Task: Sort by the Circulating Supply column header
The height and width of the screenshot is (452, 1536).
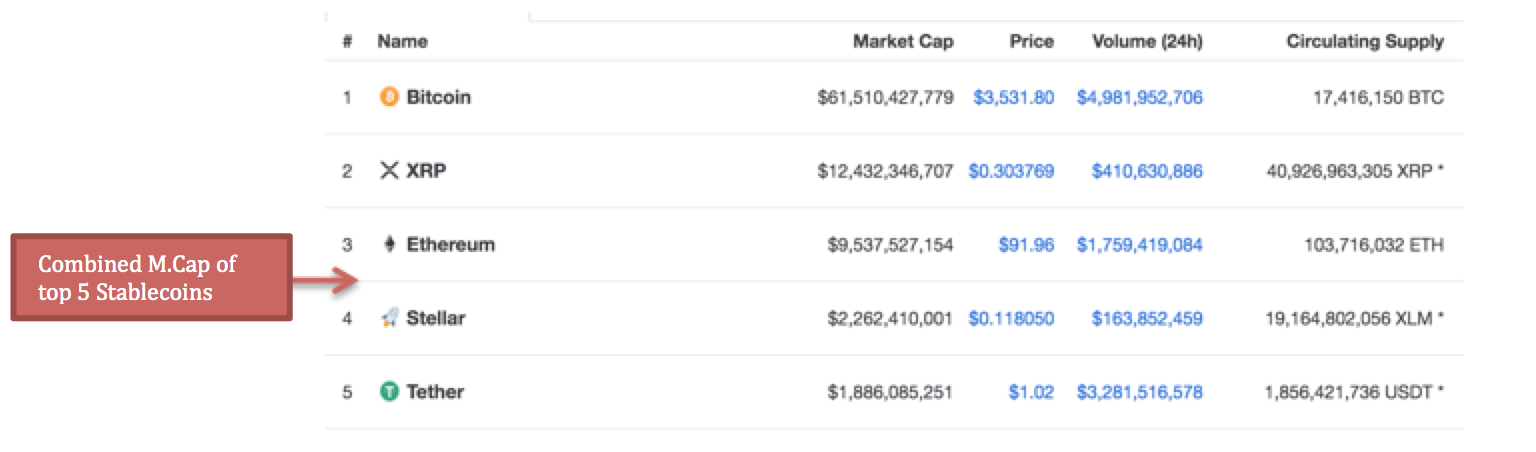Action: click(1365, 41)
